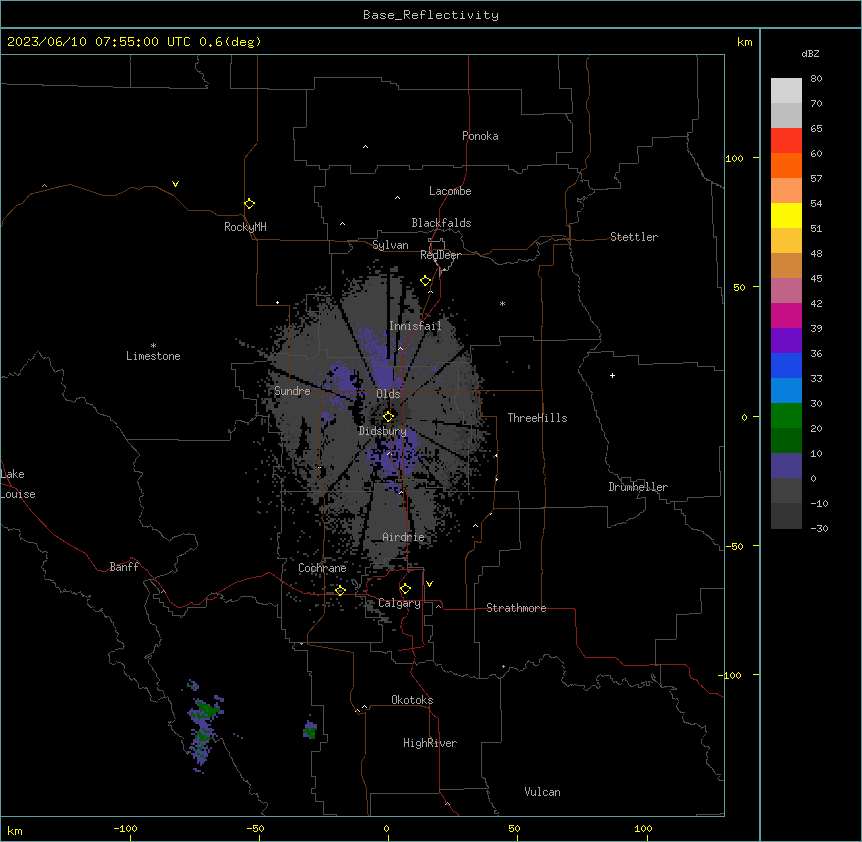Screen dimensions: 862x842
Task: Click the Lacombe town label
Action: point(450,191)
